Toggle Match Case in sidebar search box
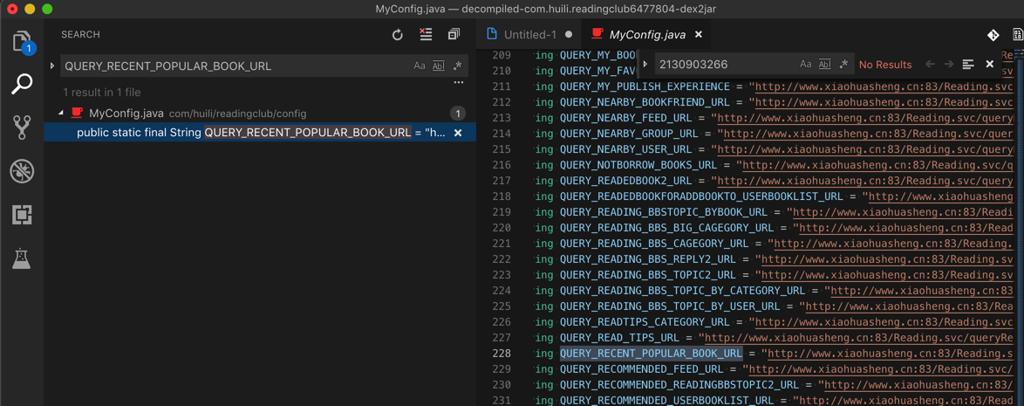 419,65
